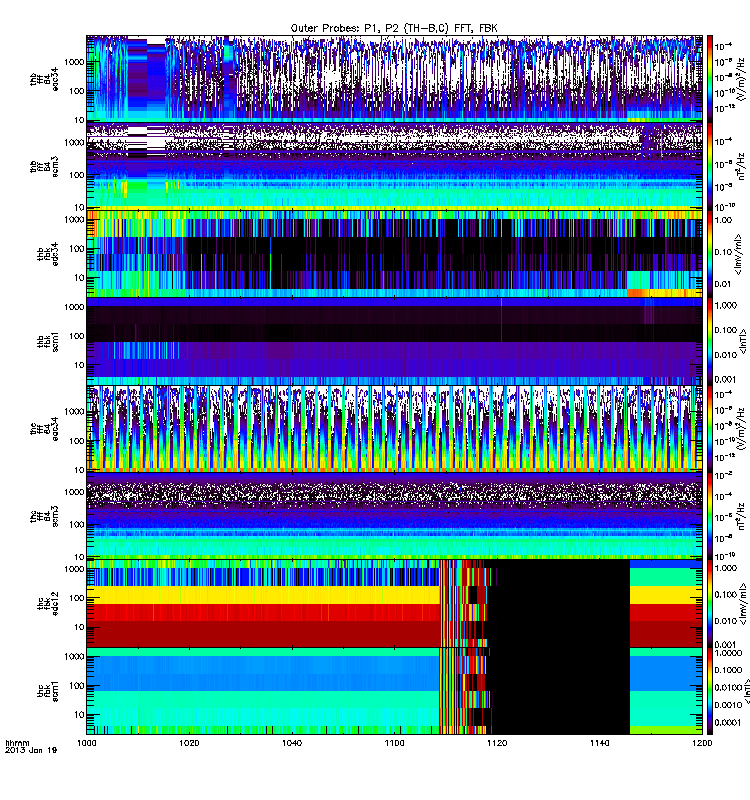Click the thc scm3 FFT spectrogram panel
Viewport: 750px width, 800px height.
[x=394, y=516]
